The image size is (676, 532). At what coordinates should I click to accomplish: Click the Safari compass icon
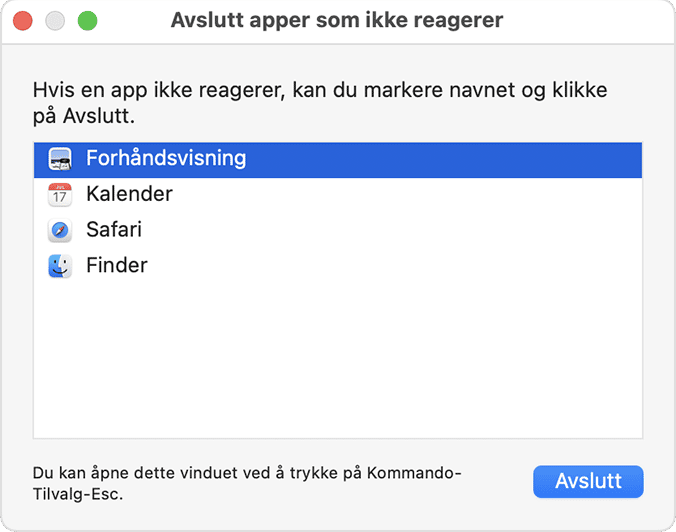(x=60, y=230)
